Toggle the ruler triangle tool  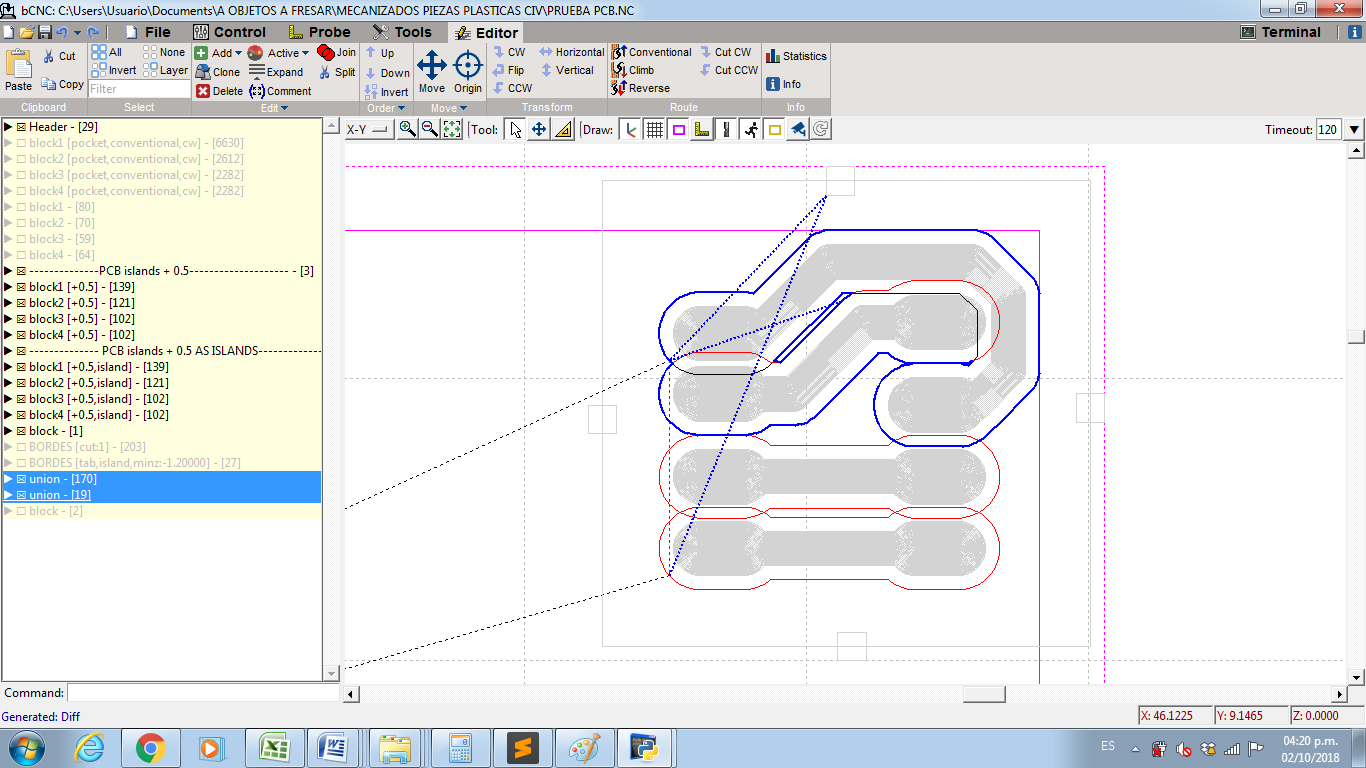(563, 129)
